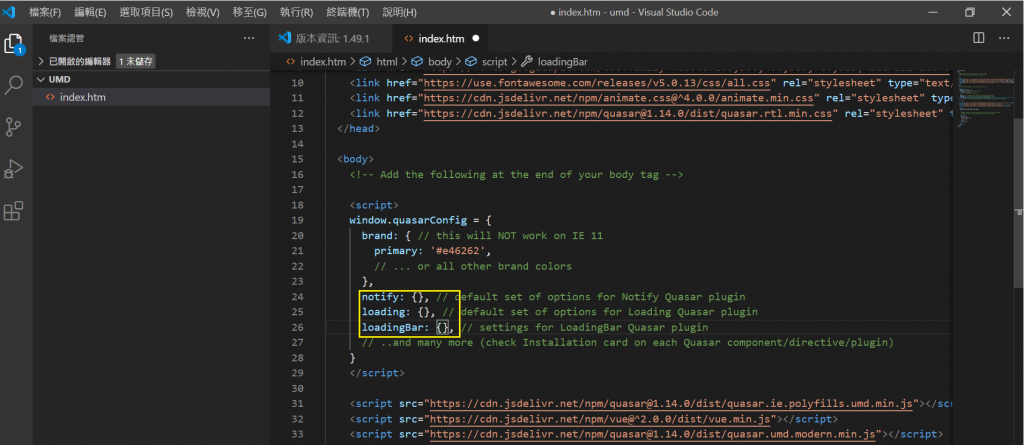This screenshot has width=1024, height=445.
Task: Click the code minimap preview
Action: tap(984, 98)
